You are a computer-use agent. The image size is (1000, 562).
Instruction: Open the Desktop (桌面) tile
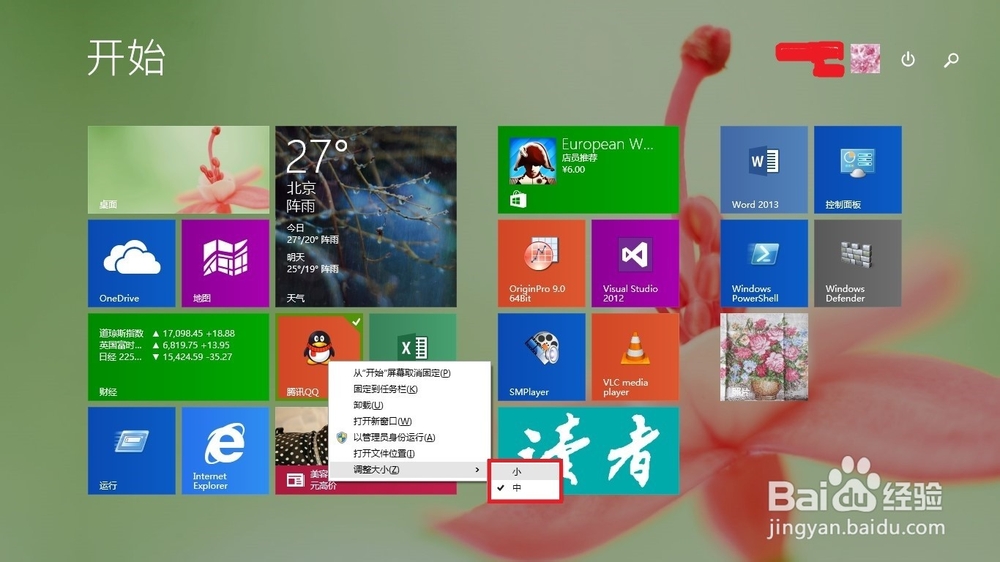tap(179, 170)
